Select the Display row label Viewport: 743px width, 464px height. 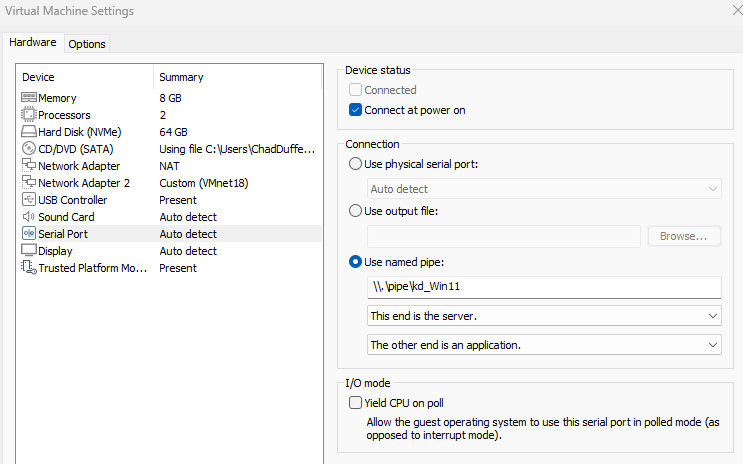55,251
